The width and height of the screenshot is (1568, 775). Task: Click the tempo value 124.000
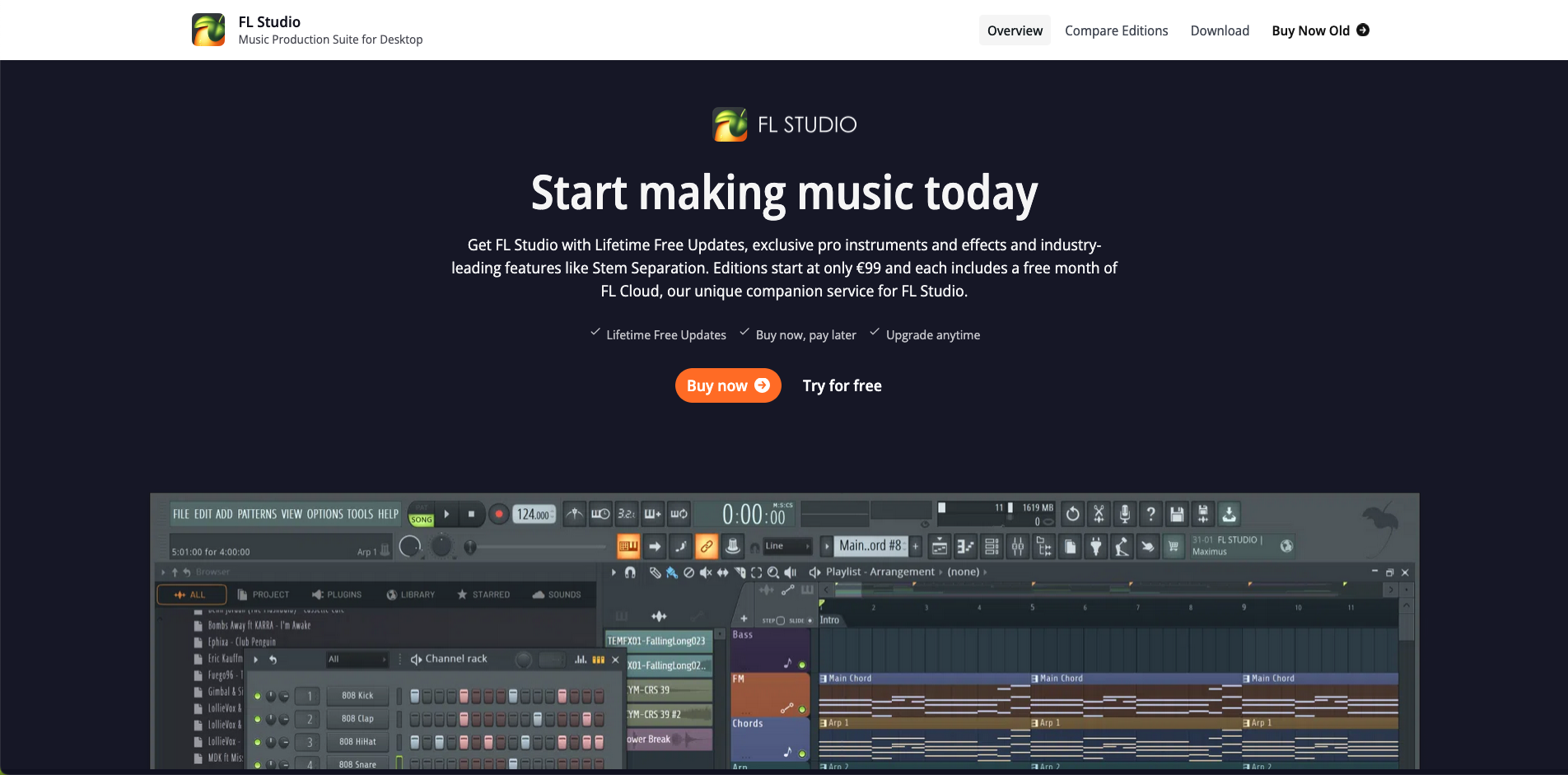pos(534,514)
